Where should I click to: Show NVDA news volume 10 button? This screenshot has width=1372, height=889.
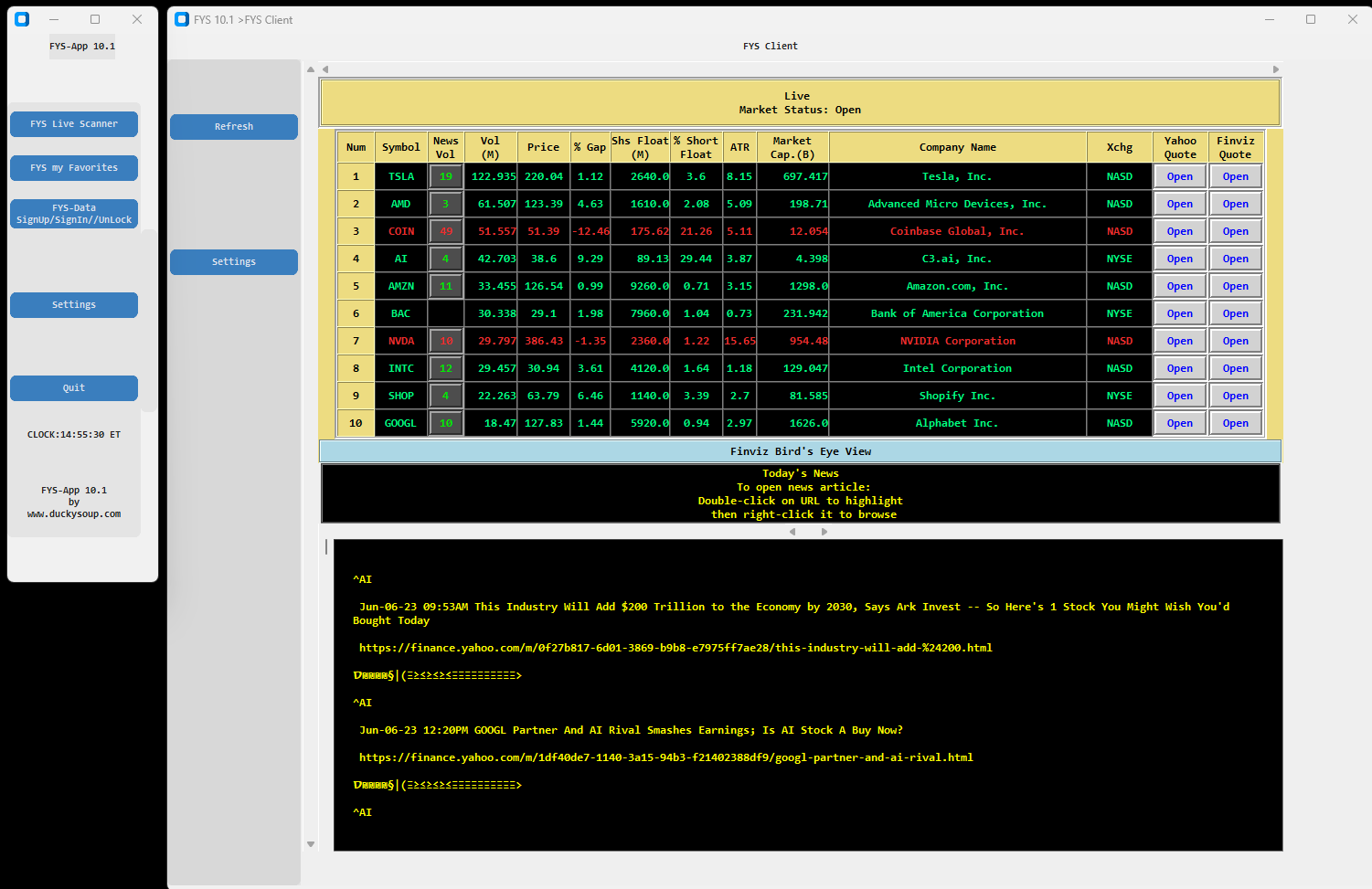[446, 342]
